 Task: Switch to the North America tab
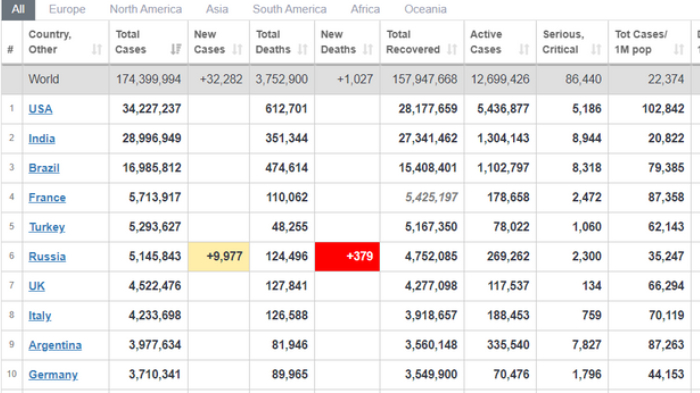point(146,9)
